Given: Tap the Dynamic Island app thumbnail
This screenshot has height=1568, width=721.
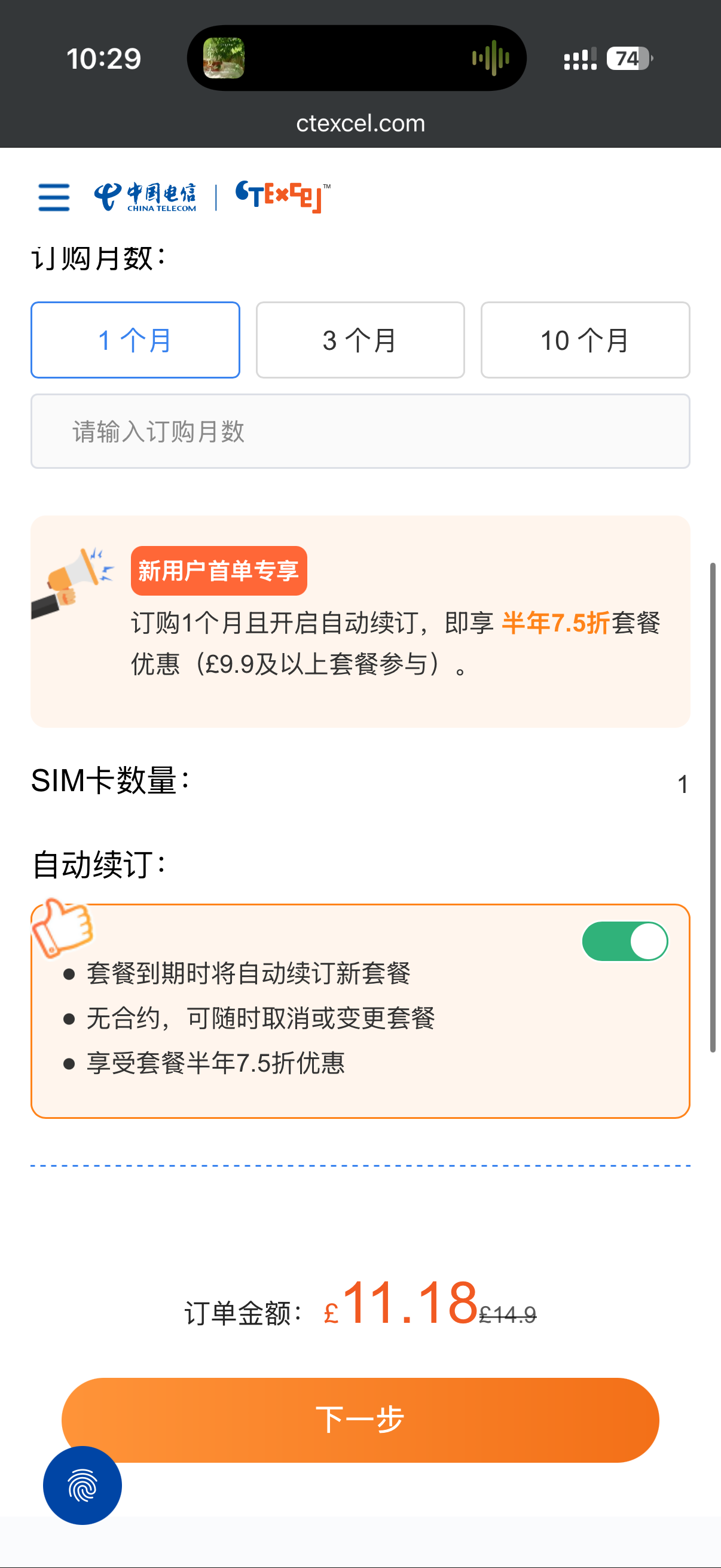Looking at the screenshot, I should pyautogui.click(x=224, y=59).
